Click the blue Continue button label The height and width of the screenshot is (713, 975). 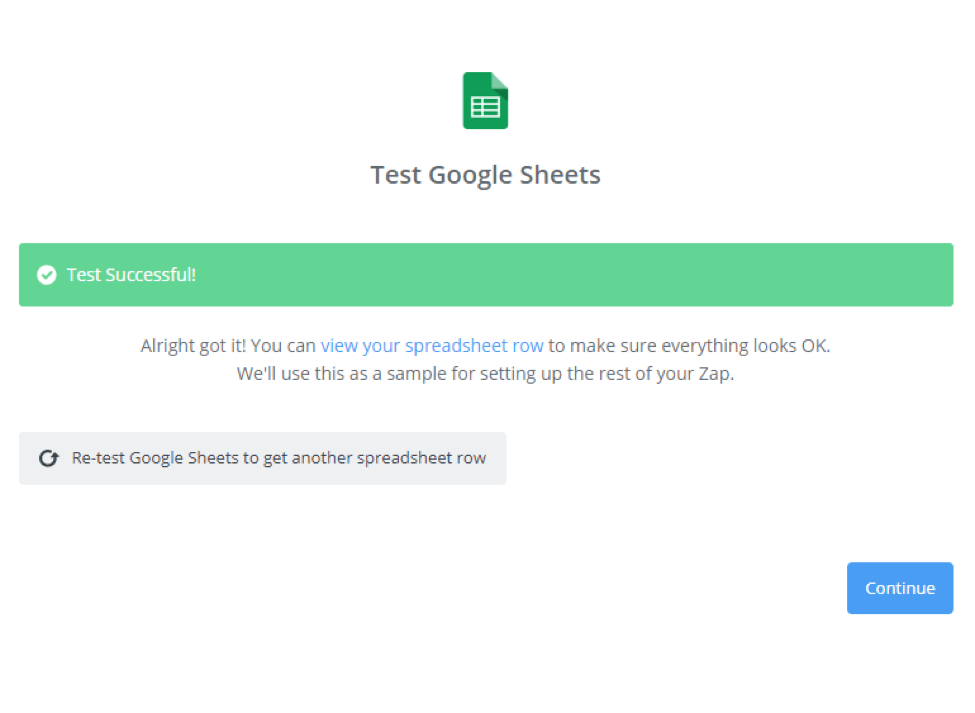pos(900,588)
